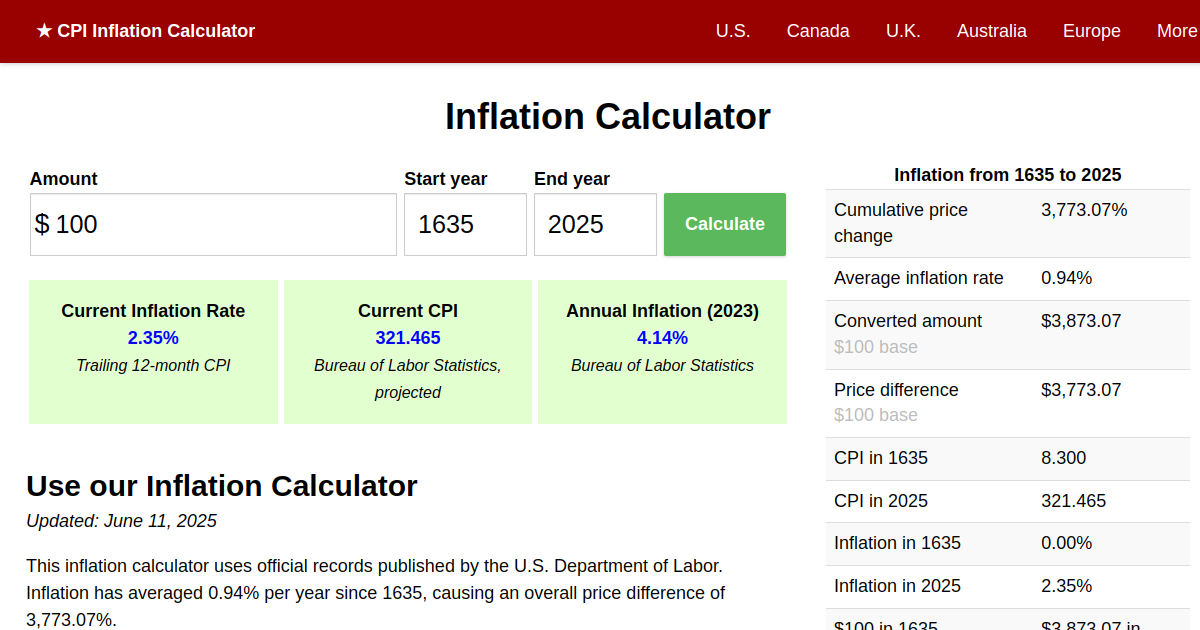
Task: Select the End year field showing 2025
Action: [595, 225]
